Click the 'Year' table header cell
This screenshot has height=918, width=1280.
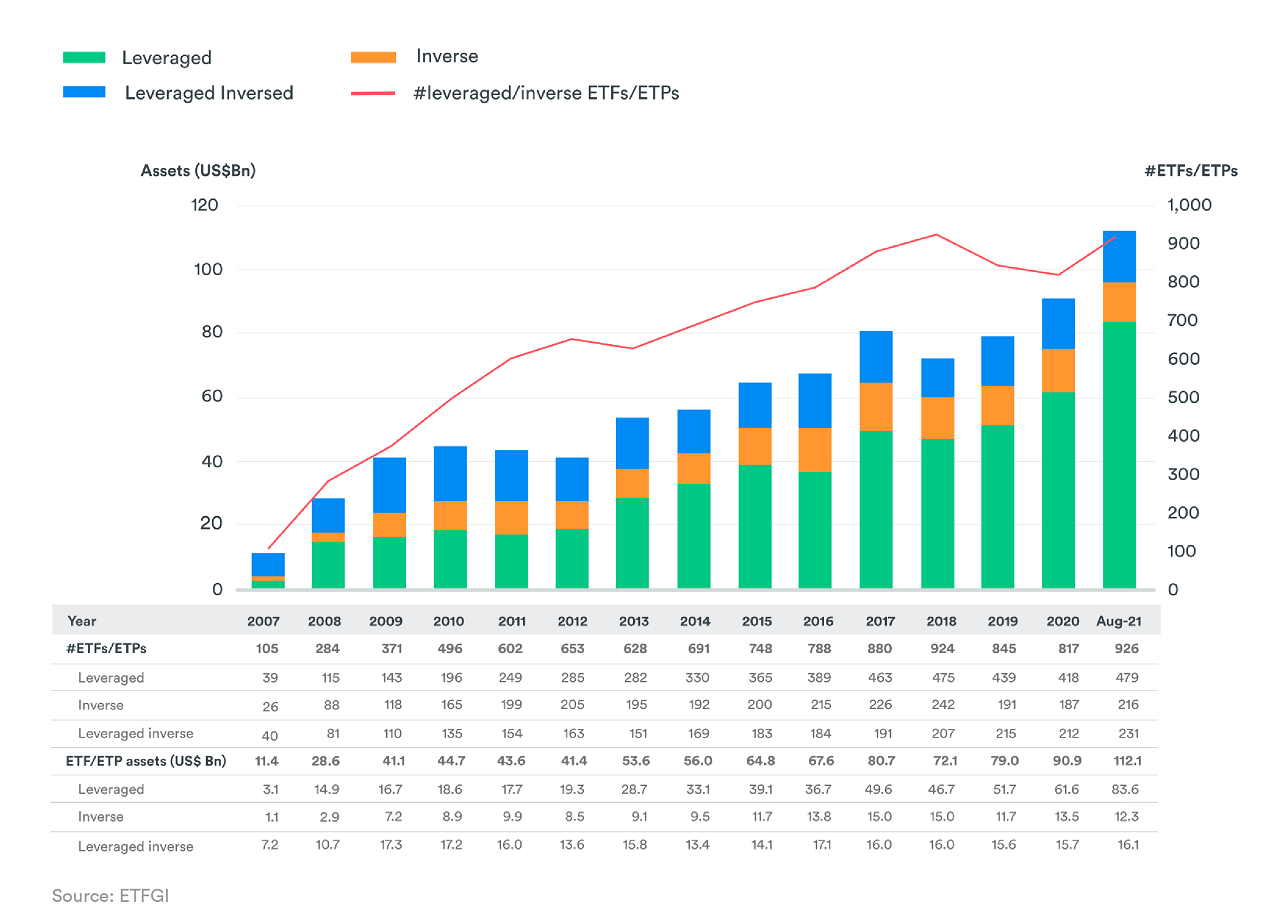82,621
